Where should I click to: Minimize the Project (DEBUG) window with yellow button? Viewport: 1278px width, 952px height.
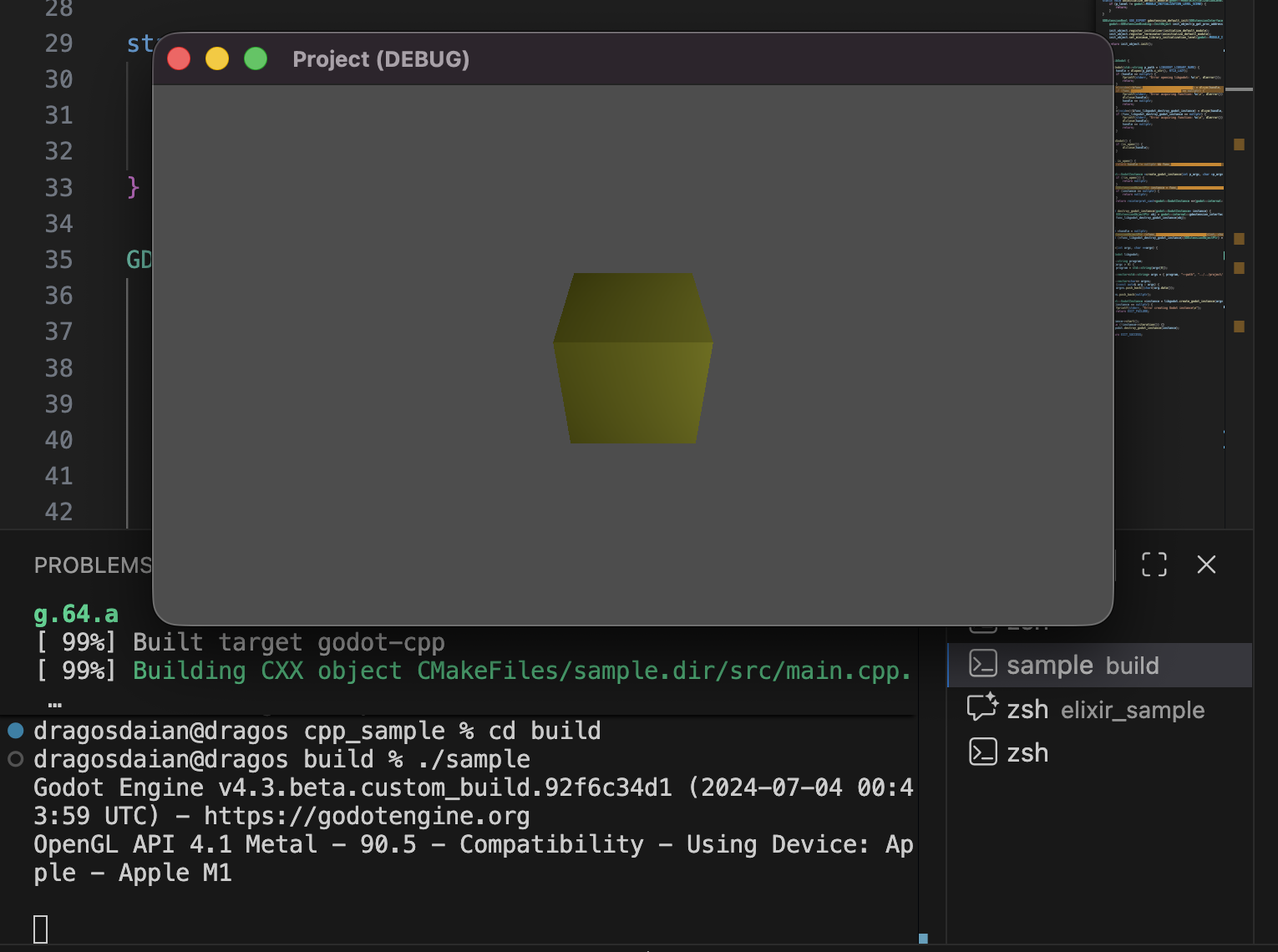217,59
